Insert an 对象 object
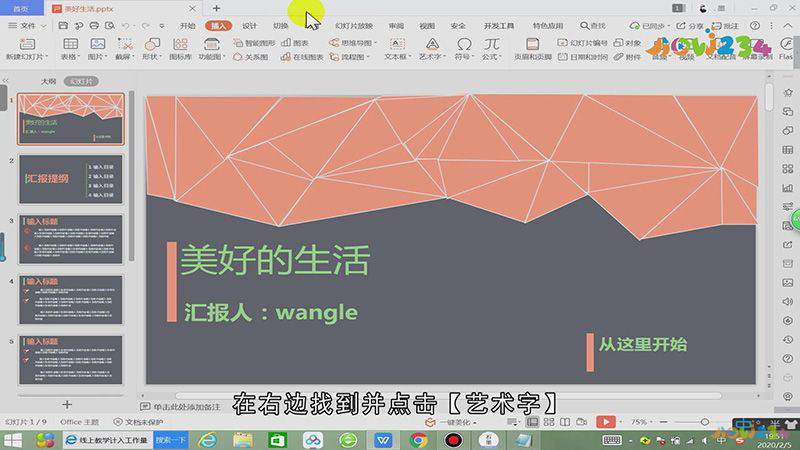Viewport: 800px width, 450px height. (627, 43)
